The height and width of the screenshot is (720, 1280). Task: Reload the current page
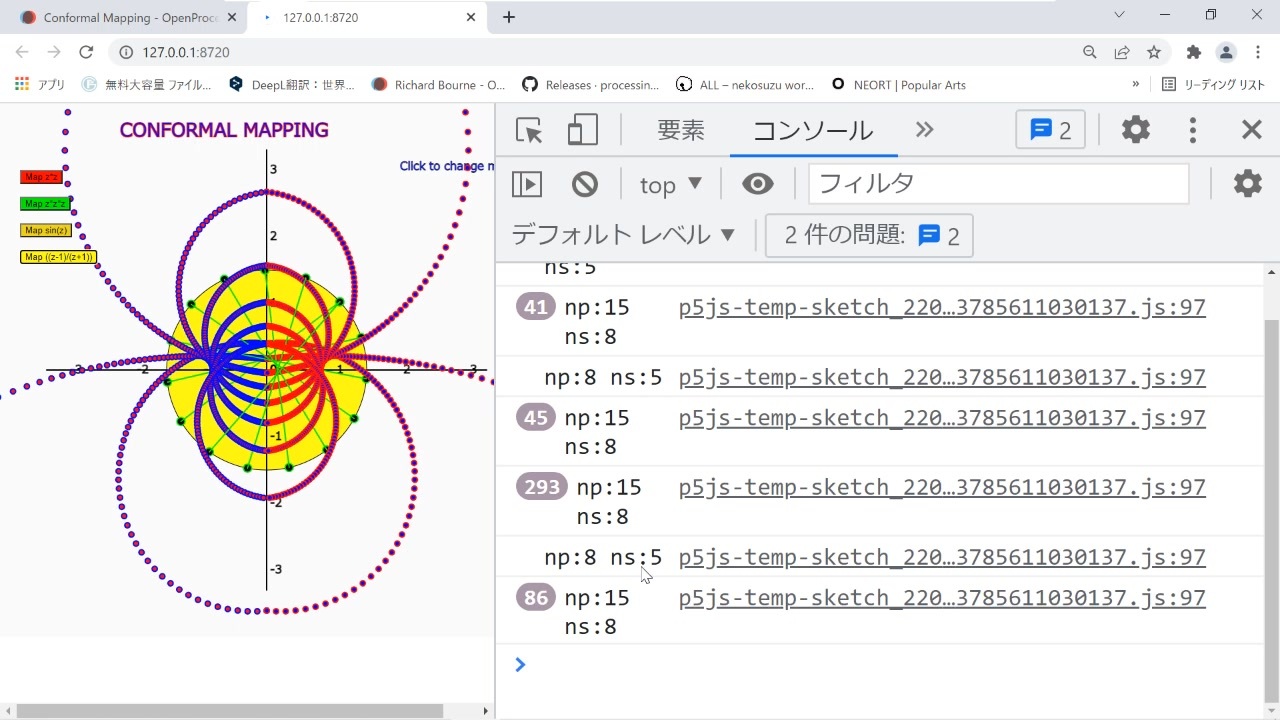tap(86, 50)
